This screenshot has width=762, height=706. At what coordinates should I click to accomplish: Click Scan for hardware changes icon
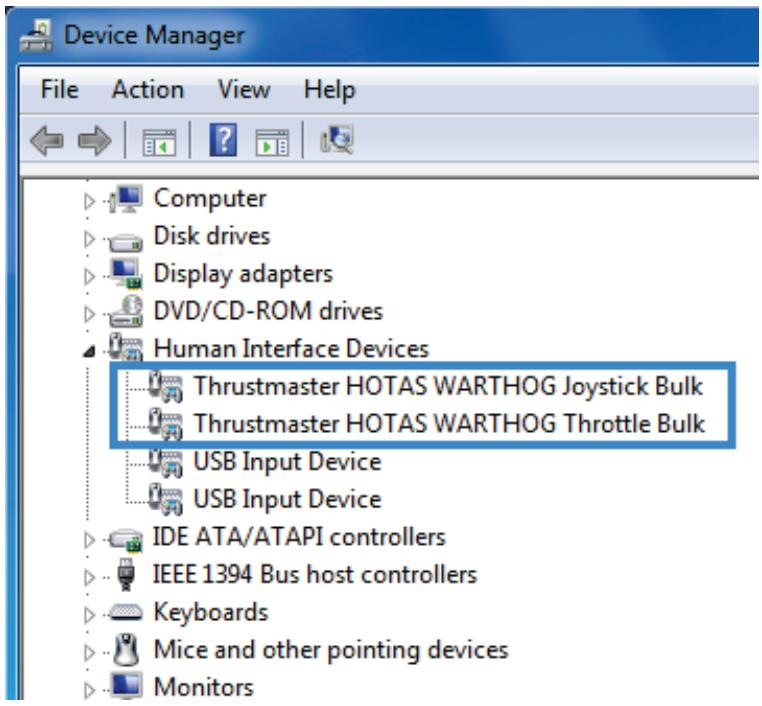click(x=337, y=140)
